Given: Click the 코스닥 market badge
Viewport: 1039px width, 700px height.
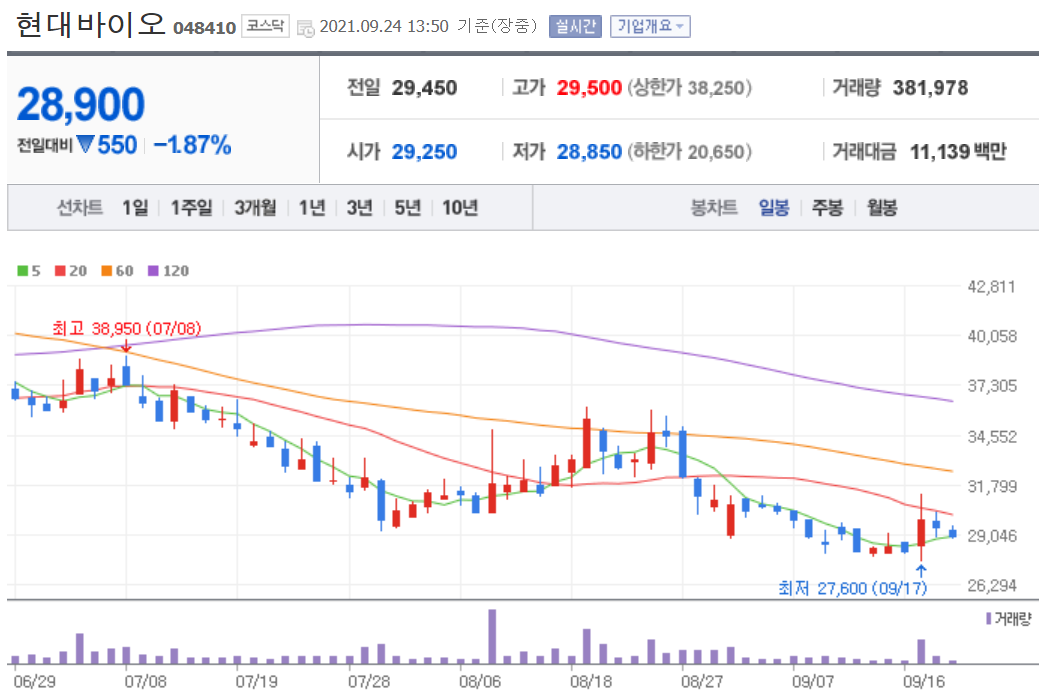Looking at the screenshot, I should click(x=265, y=26).
